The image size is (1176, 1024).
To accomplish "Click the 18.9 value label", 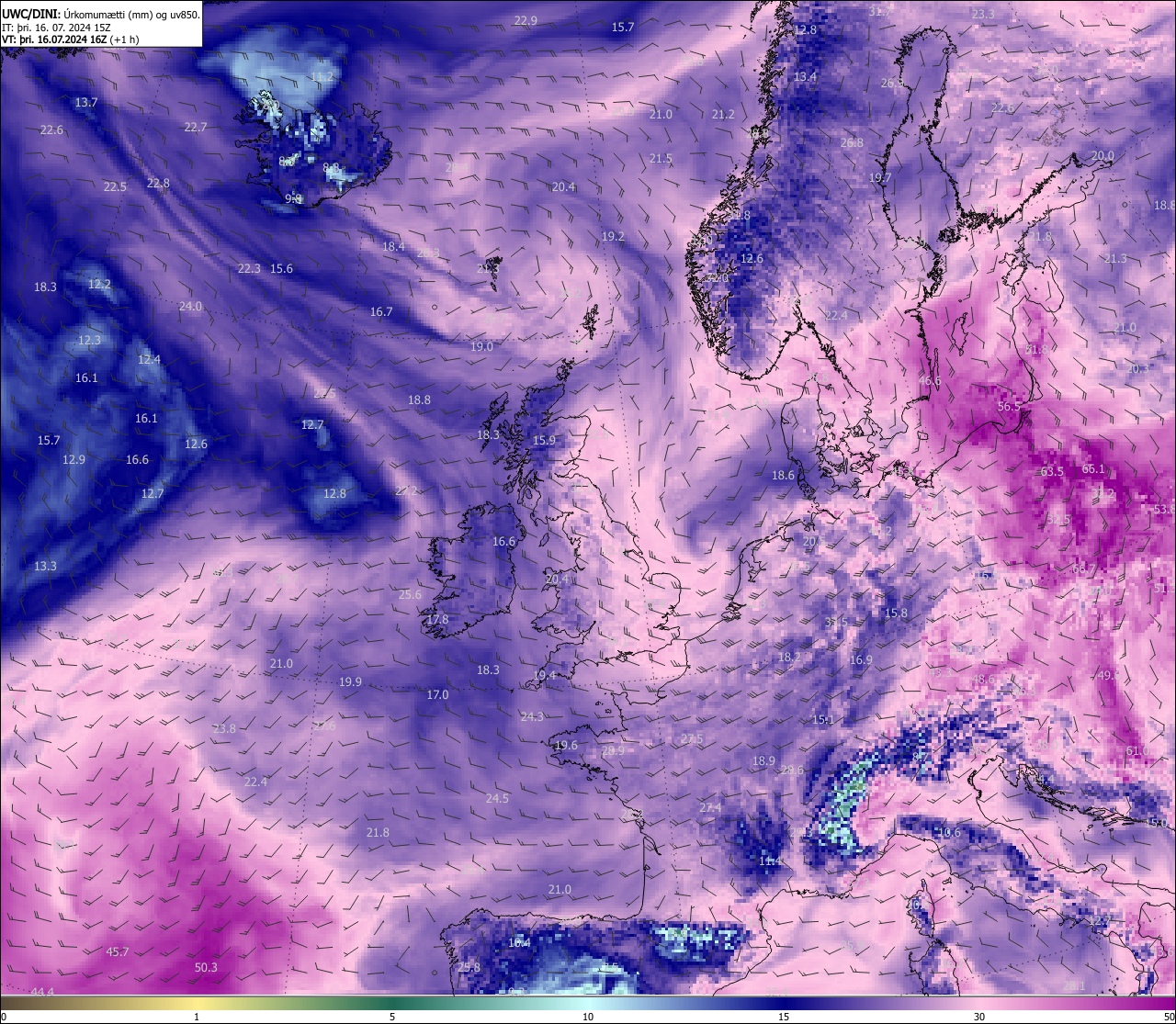I will point(763,760).
